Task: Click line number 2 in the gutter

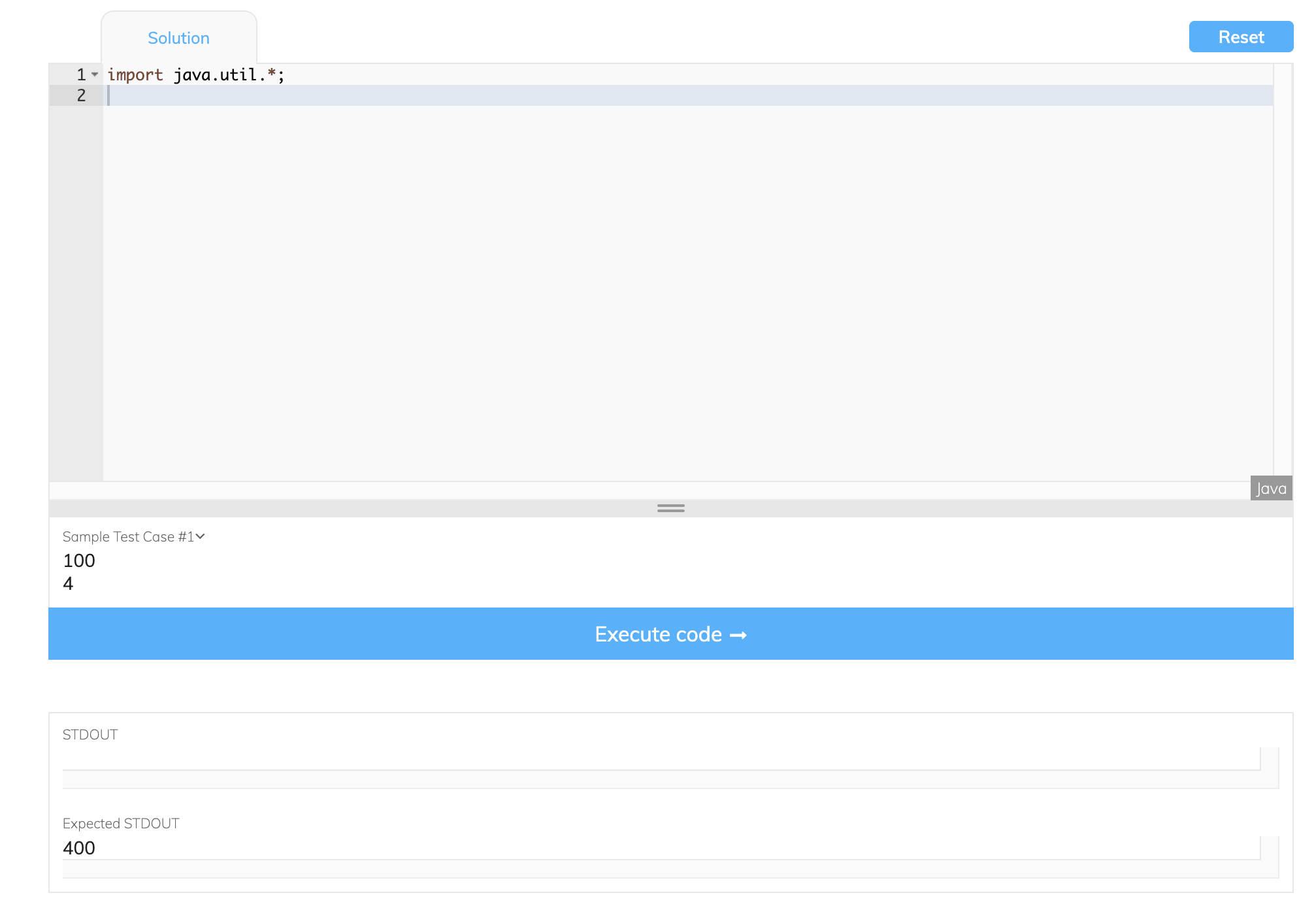Action: point(80,95)
